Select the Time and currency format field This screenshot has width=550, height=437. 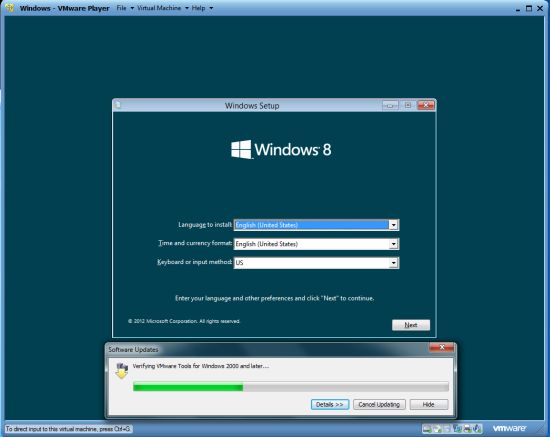point(316,244)
